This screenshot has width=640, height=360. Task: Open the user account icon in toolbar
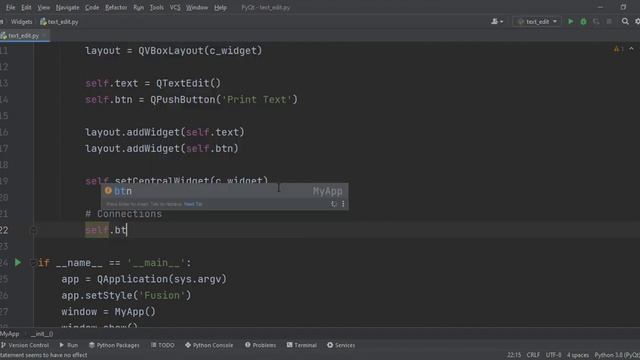(x=497, y=22)
